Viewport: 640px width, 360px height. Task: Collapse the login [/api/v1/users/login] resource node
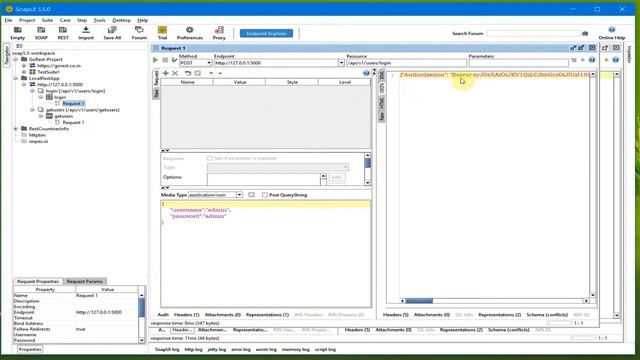(x=33, y=91)
